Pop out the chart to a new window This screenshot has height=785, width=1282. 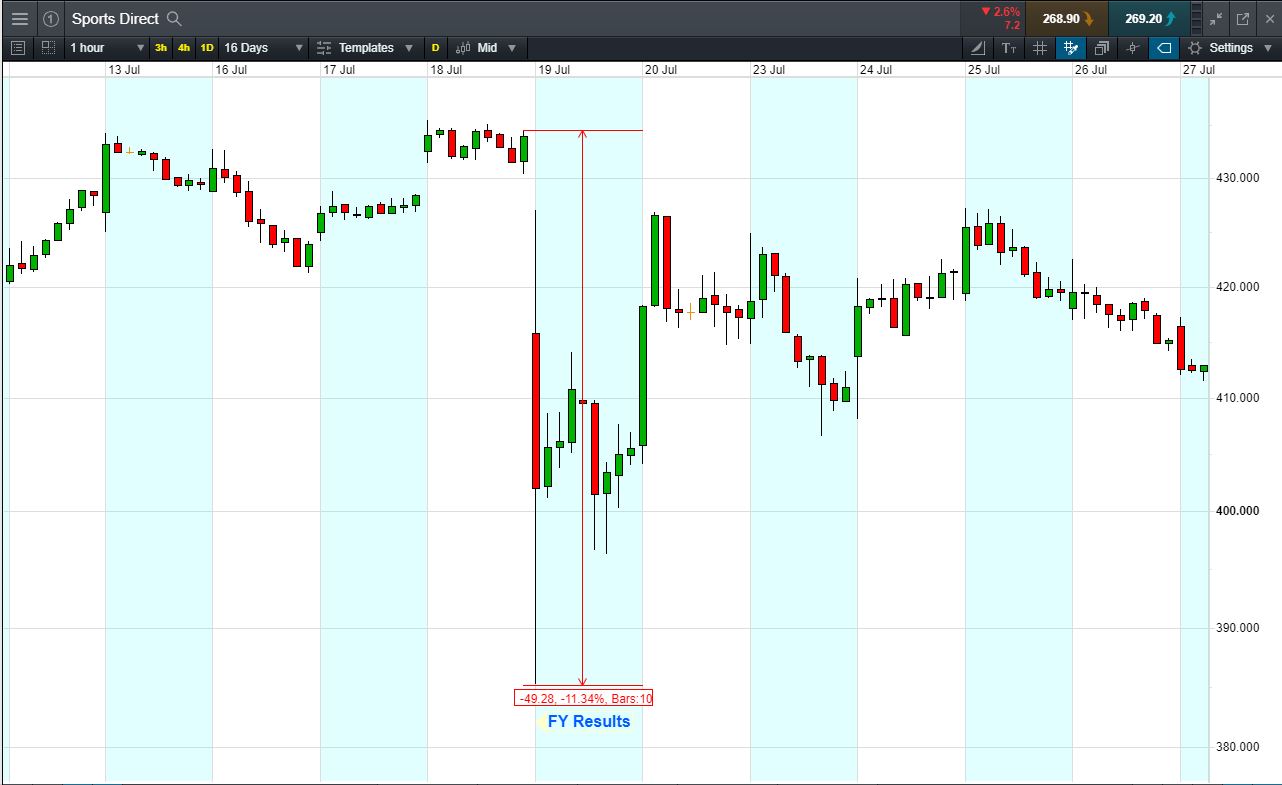pos(1243,19)
